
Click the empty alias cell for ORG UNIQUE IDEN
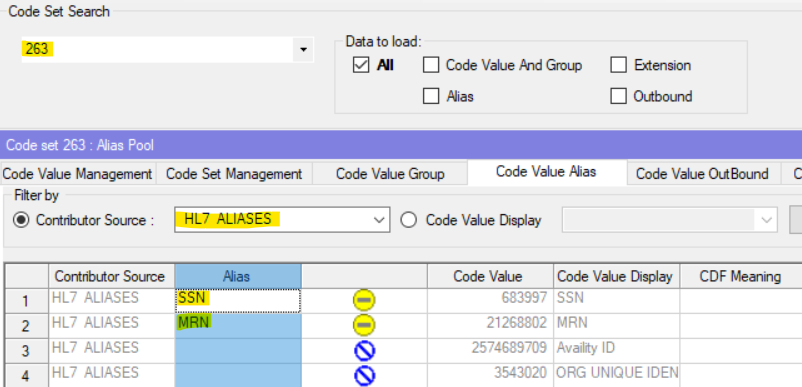pyautogui.click(x=238, y=376)
